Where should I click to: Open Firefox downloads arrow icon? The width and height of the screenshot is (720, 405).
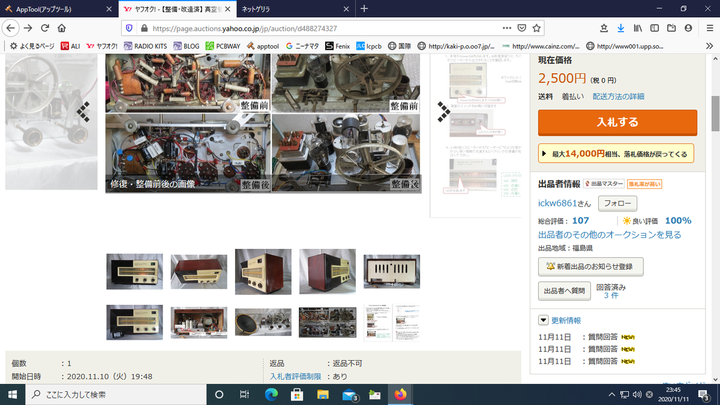pyautogui.click(x=620, y=28)
